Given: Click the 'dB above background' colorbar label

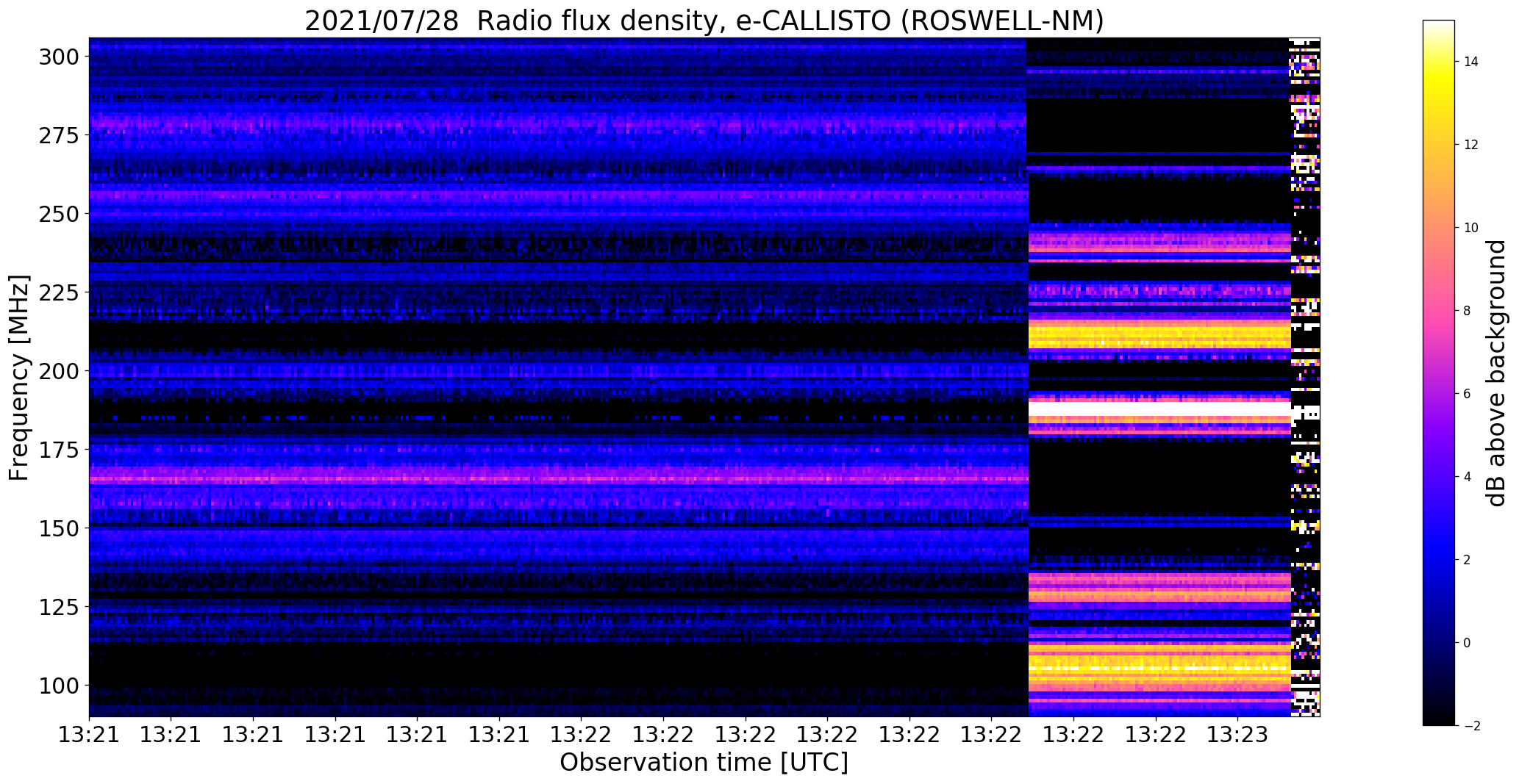Looking at the screenshot, I should pos(1495,373).
